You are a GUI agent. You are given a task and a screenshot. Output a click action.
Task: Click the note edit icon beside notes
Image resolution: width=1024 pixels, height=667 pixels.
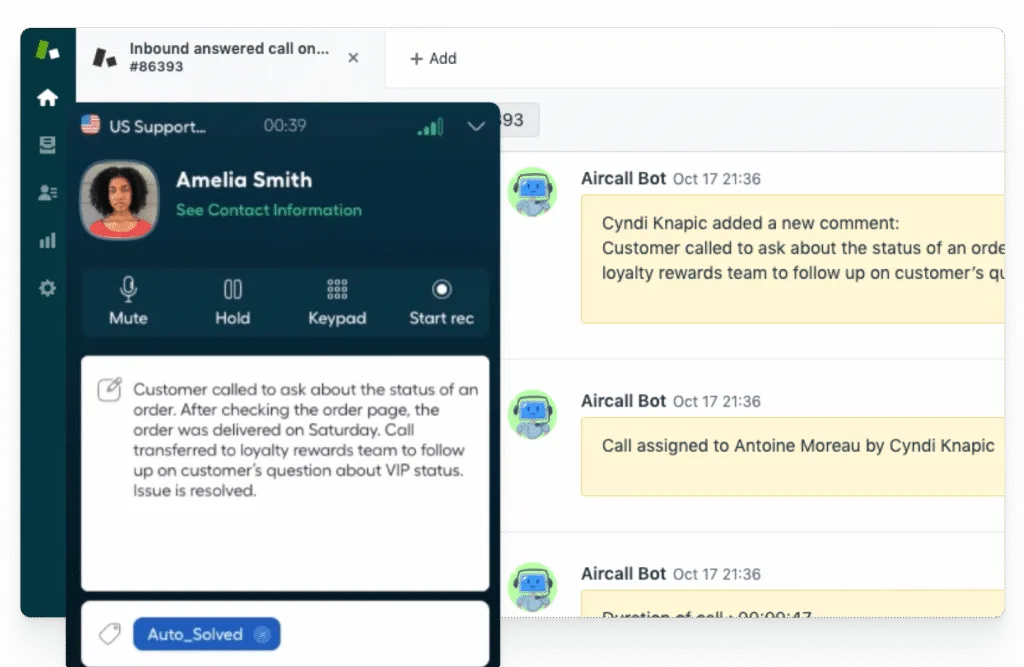click(110, 389)
